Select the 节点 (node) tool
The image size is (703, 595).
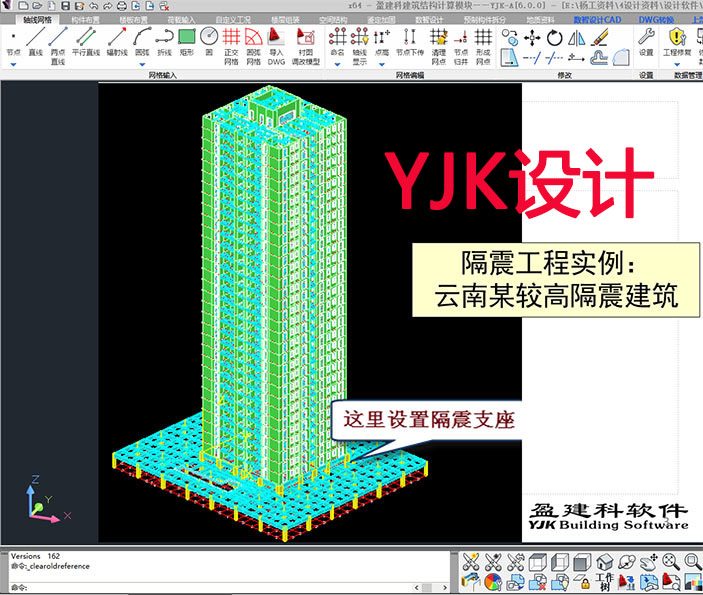[13, 43]
